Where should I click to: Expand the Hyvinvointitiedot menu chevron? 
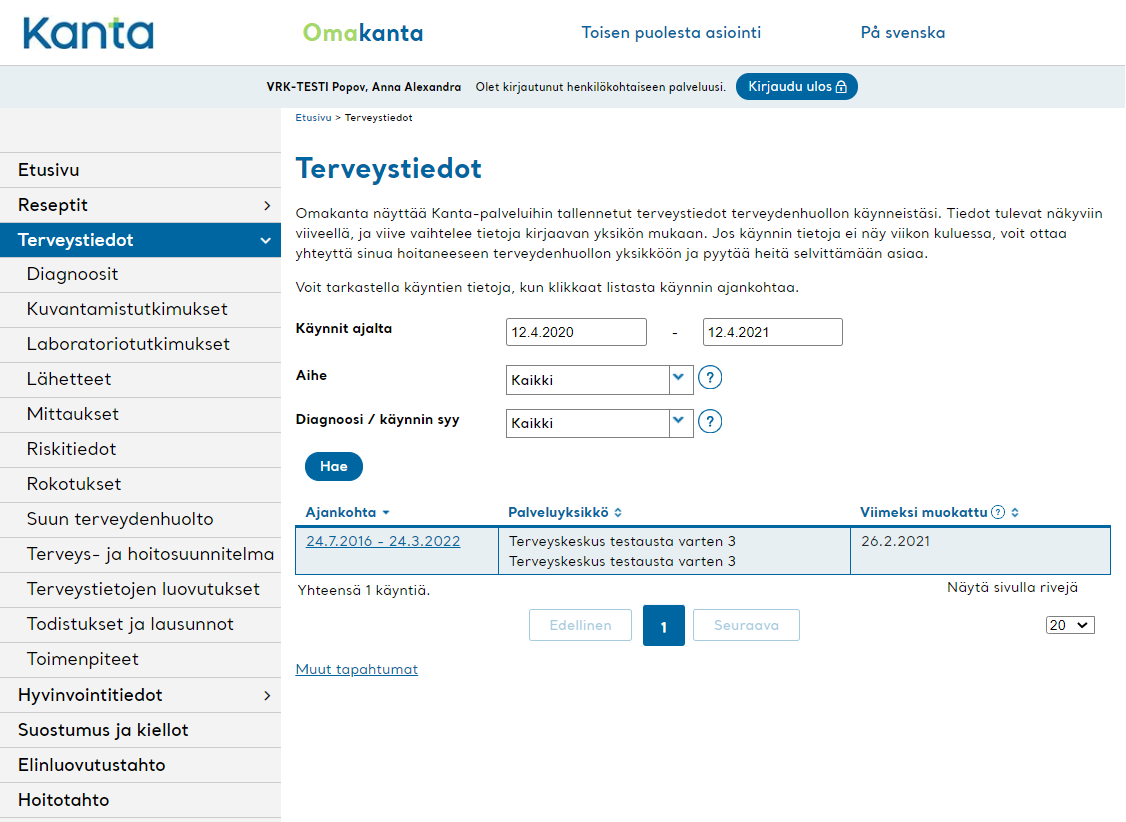click(x=267, y=696)
